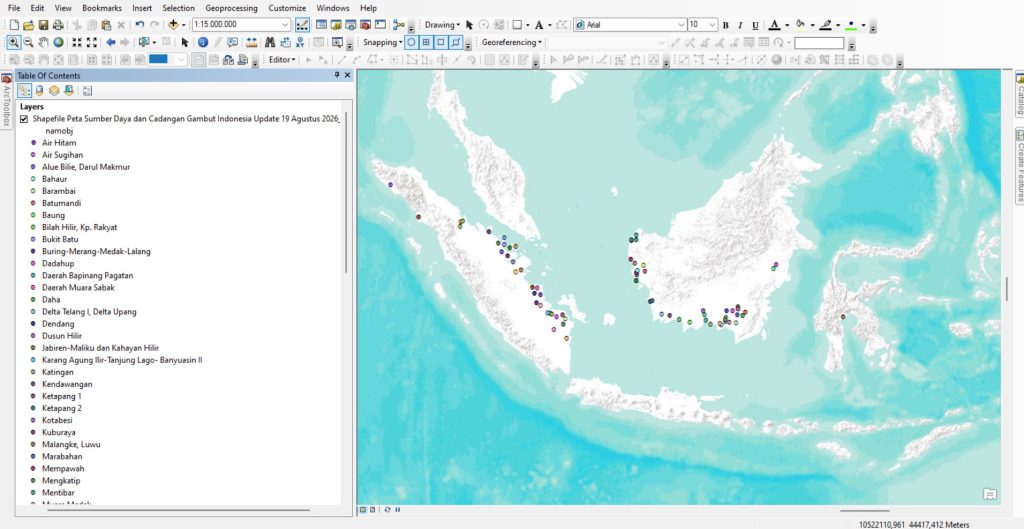Image resolution: width=1024 pixels, height=529 pixels.
Task: Pin the Table Of Contents panel
Action: click(337, 75)
